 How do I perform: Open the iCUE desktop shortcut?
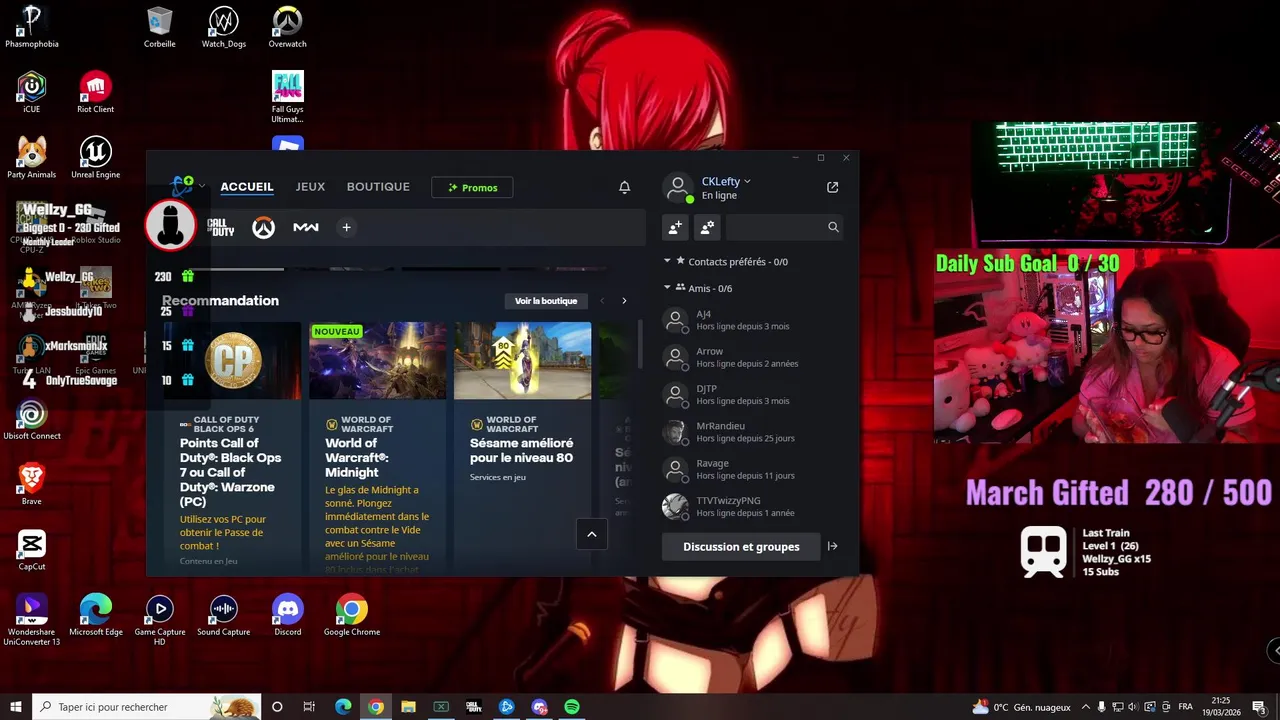[x=32, y=92]
